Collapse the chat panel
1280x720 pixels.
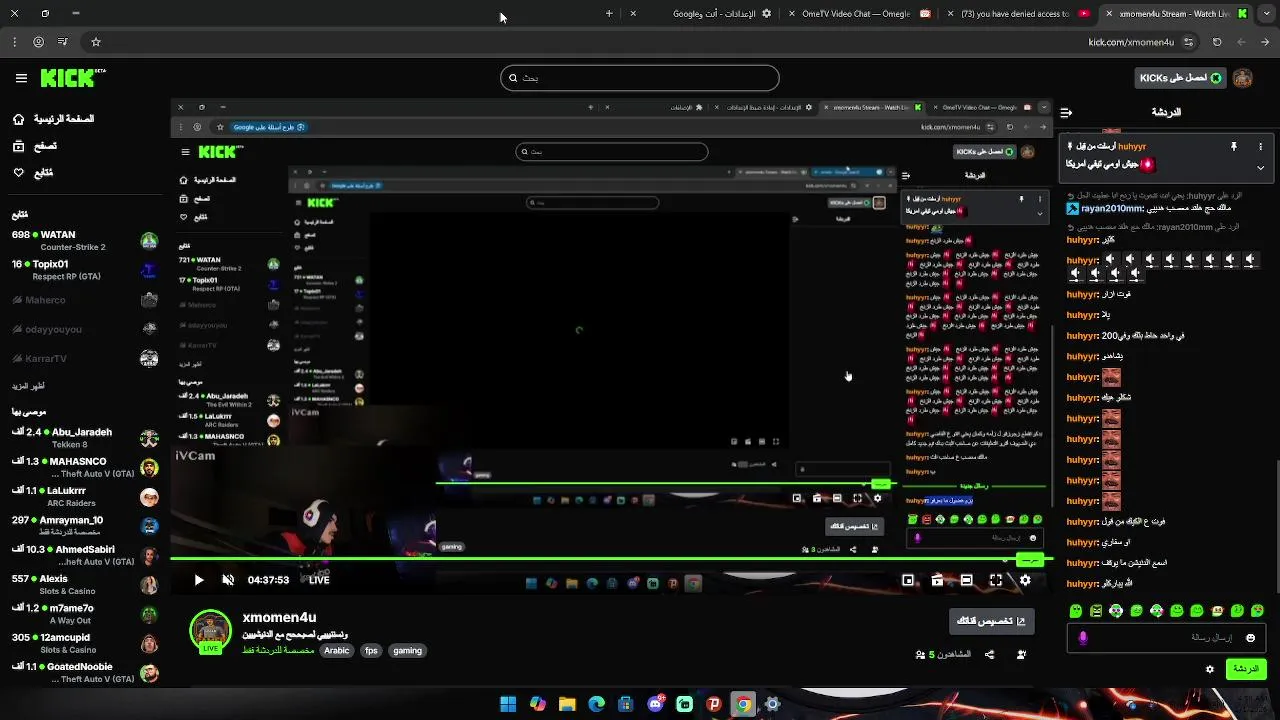point(1066,113)
